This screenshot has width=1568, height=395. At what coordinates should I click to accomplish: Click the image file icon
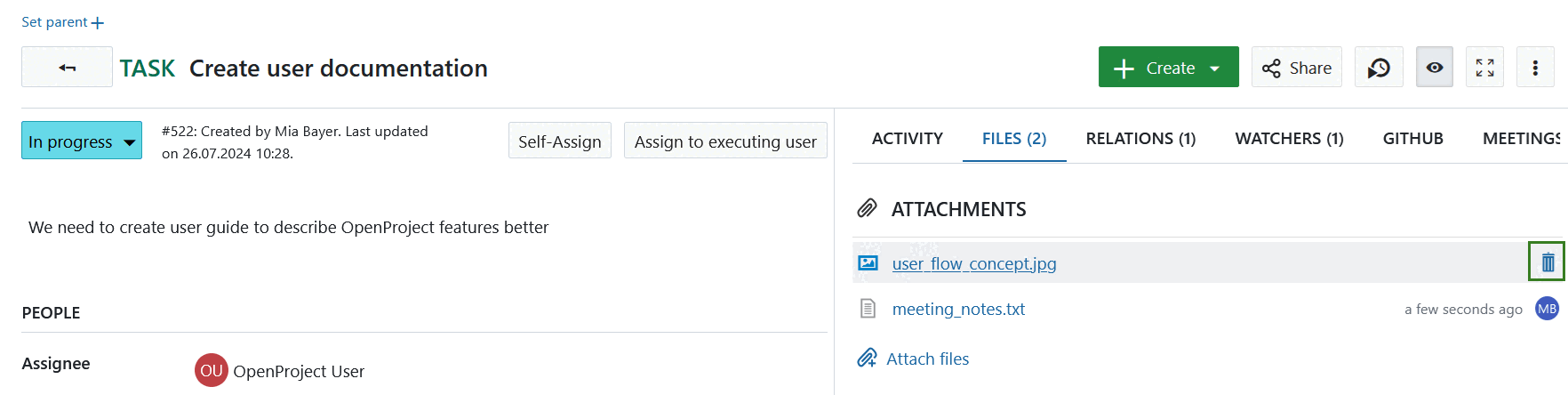(x=868, y=263)
